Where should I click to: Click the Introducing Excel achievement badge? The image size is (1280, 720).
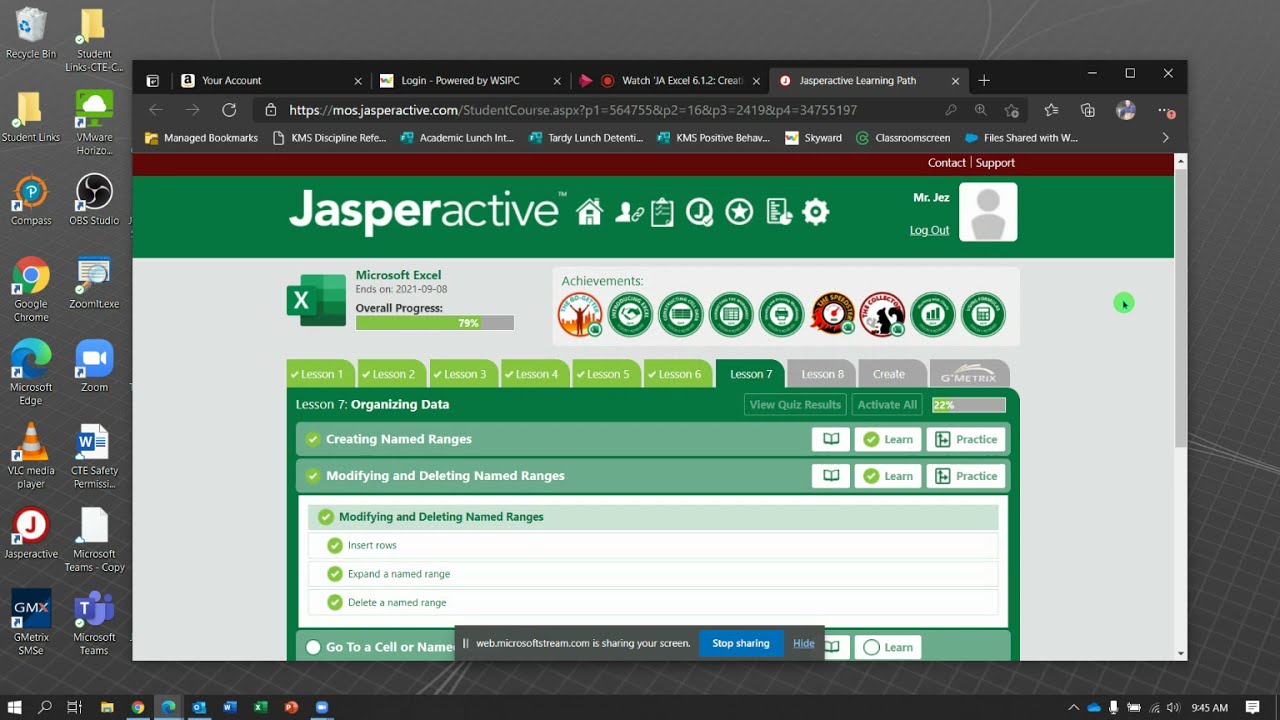click(x=631, y=314)
